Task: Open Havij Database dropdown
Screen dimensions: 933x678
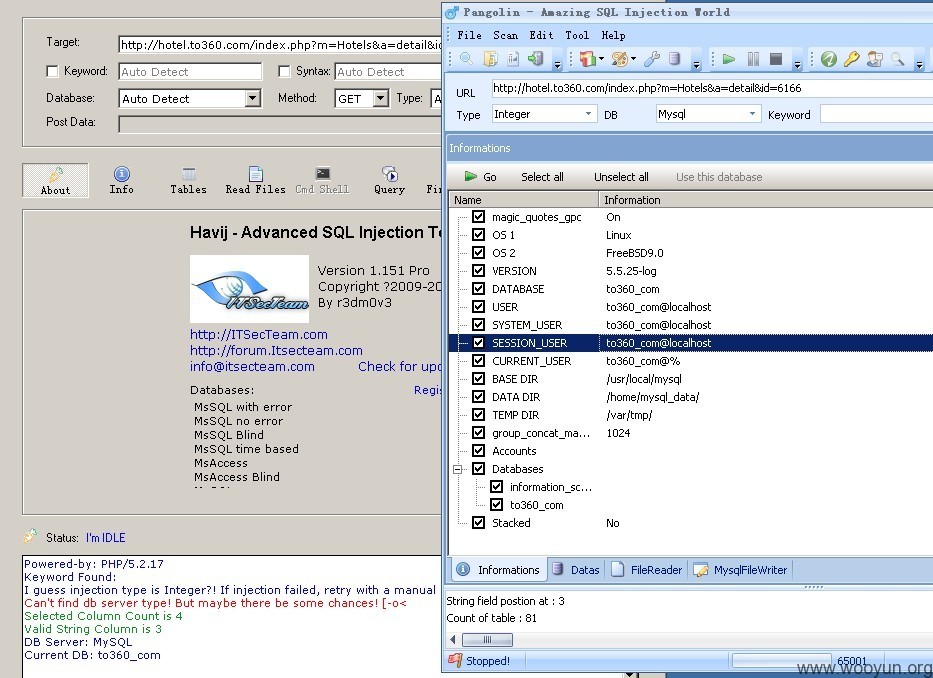Action: [253, 98]
